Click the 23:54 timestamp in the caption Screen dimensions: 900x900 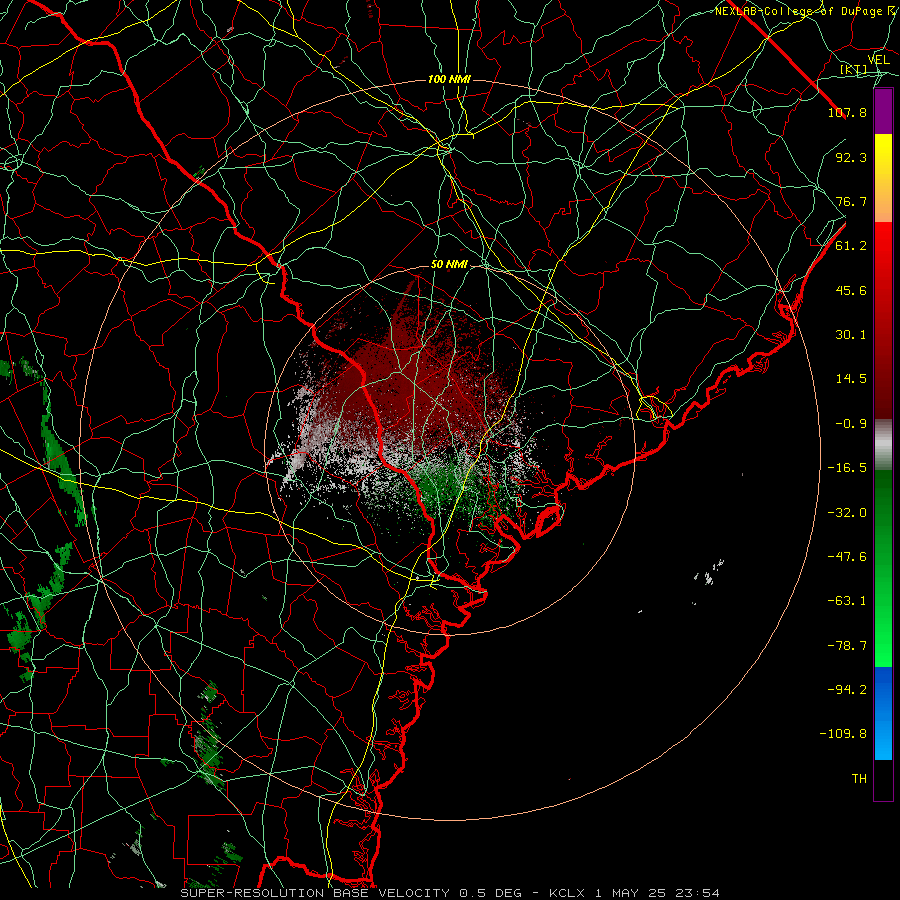(697, 893)
